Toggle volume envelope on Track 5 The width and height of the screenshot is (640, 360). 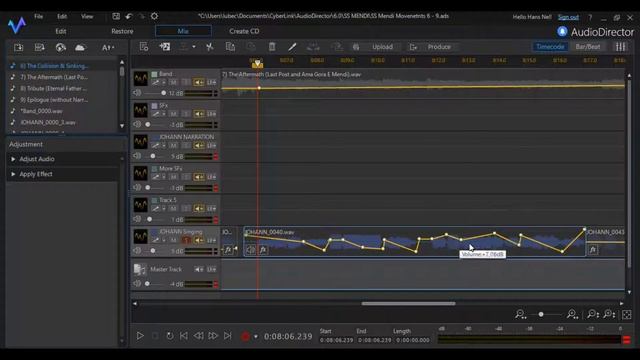[x=156, y=209]
